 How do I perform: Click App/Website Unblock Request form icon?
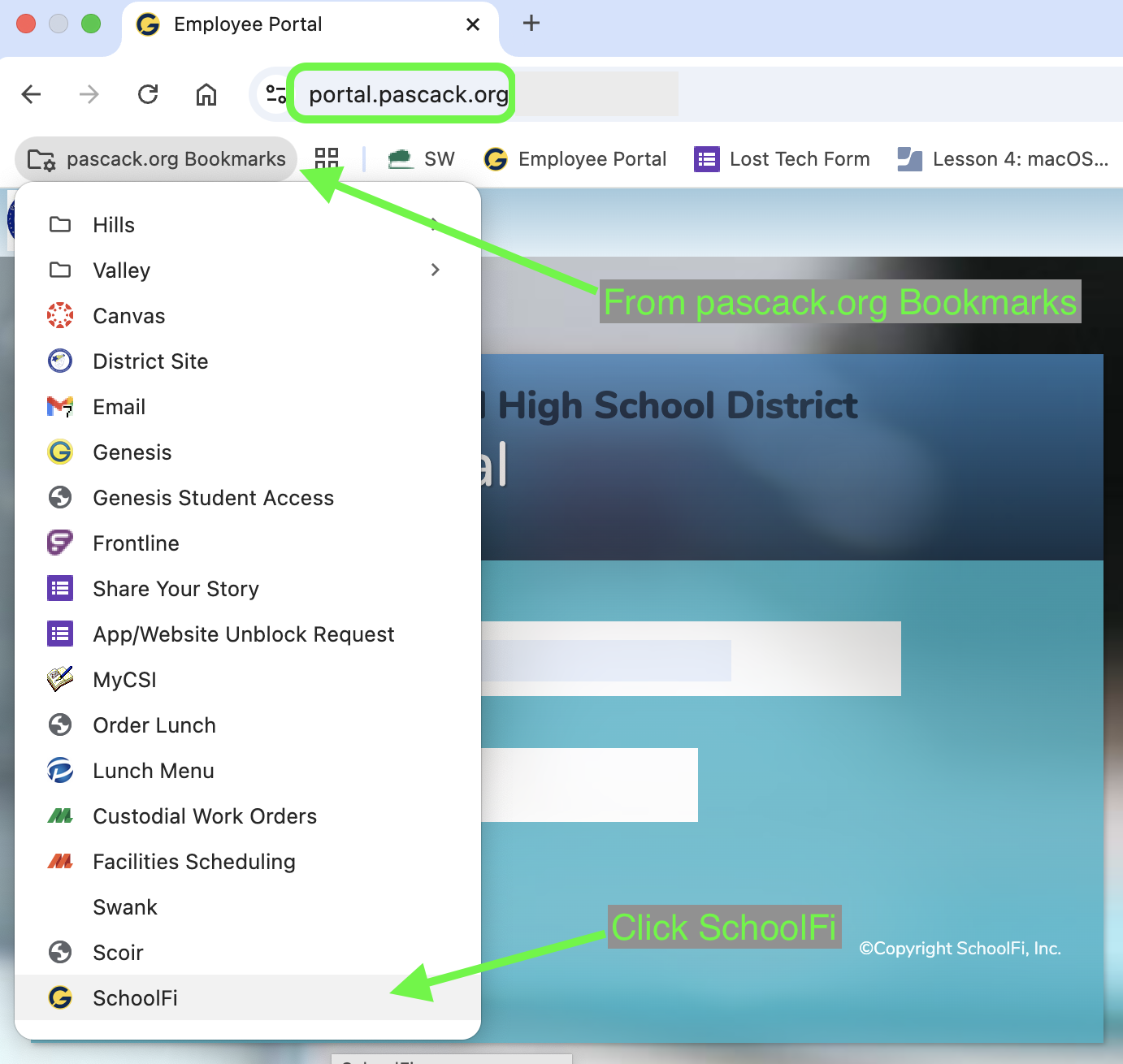60,634
